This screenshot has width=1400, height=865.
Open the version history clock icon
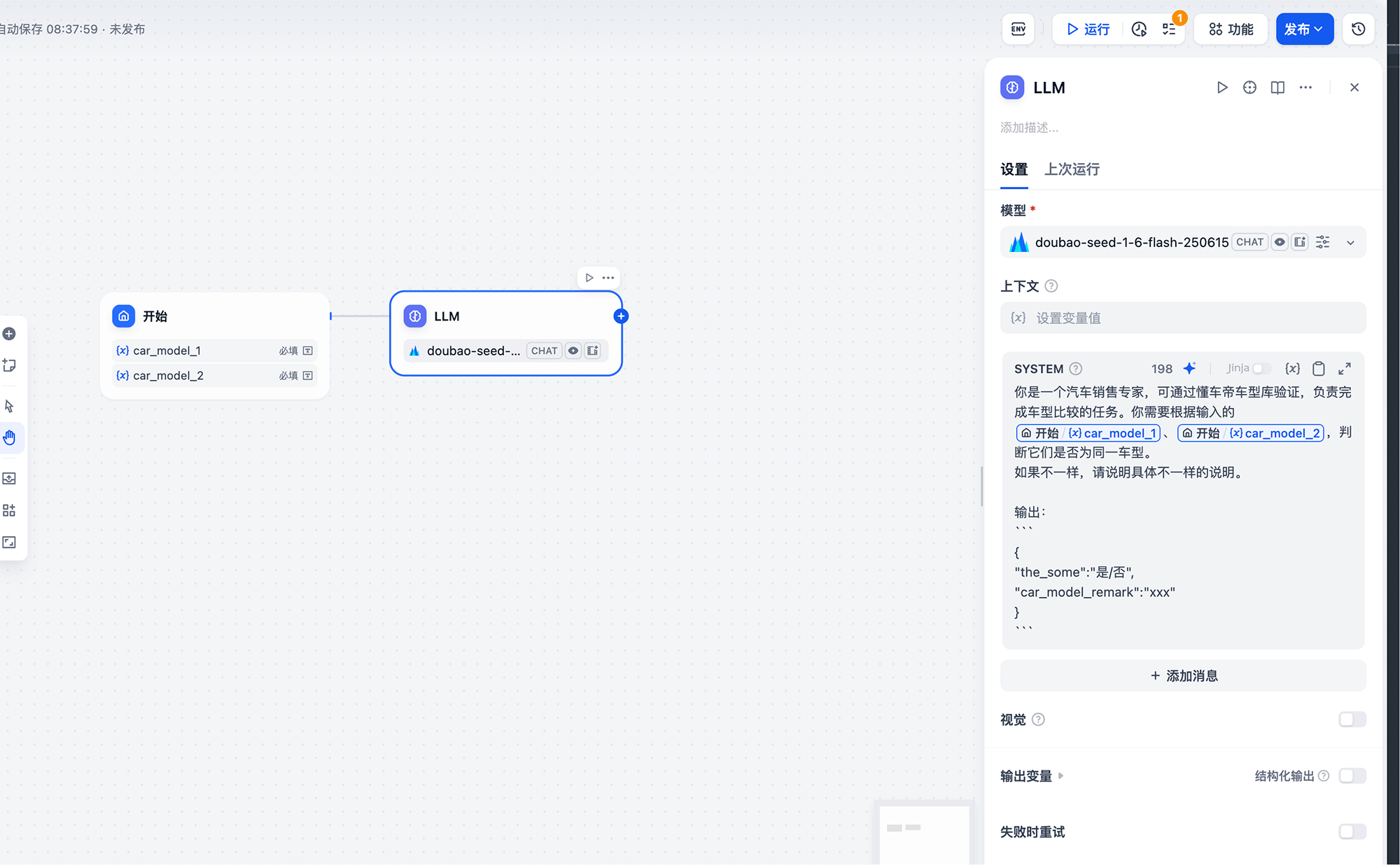pyautogui.click(x=1358, y=29)
